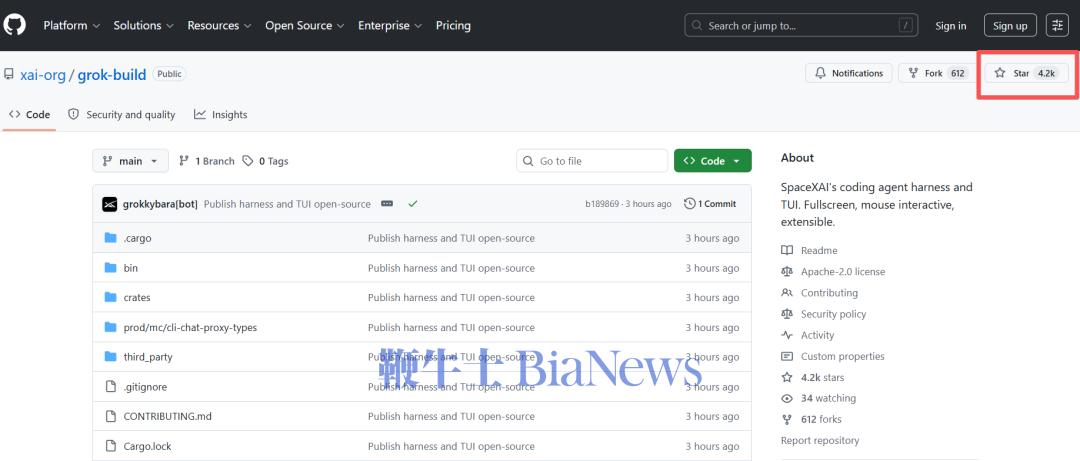This screenshot has width=1080, height=461.
Task: Click the Sign up button
Action: click(x=1010, y=25)
